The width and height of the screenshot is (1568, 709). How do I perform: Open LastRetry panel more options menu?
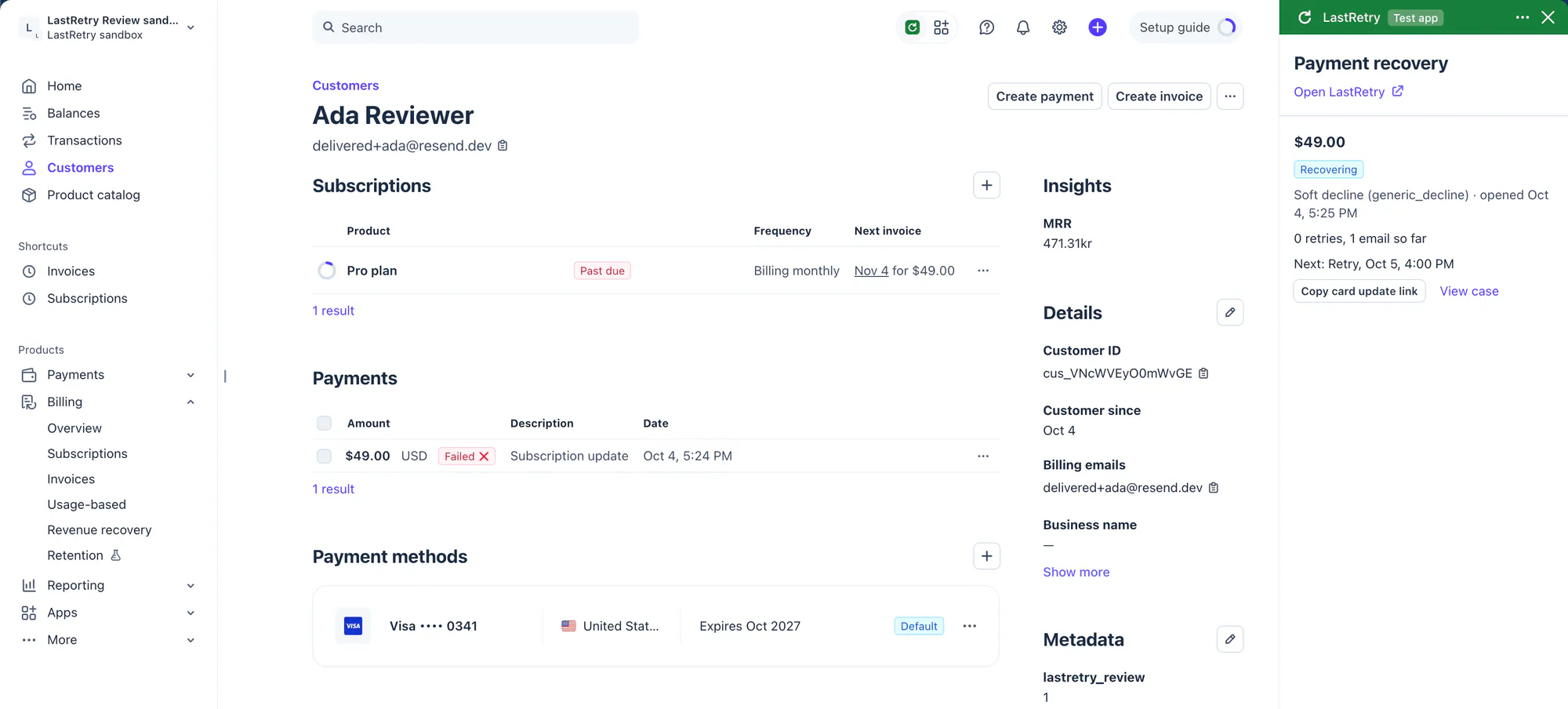click(x=1523, y=17)
